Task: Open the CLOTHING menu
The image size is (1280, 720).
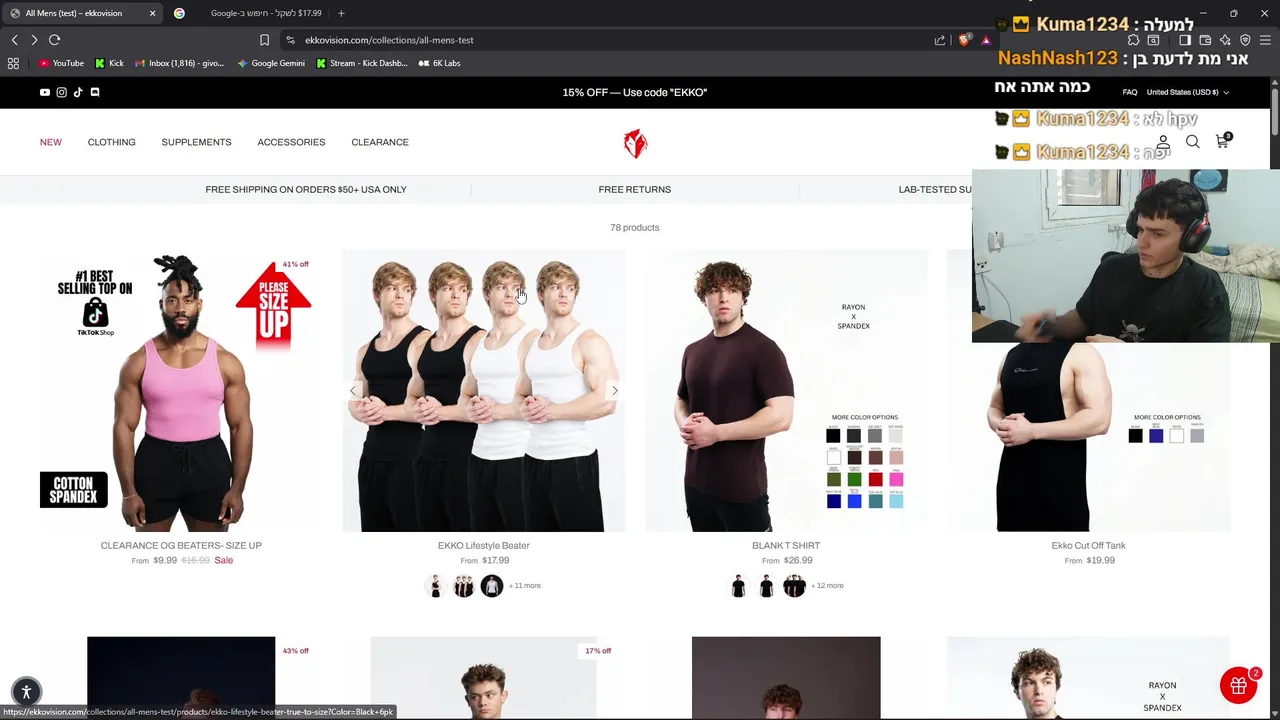Action: (x=111, y=142)
